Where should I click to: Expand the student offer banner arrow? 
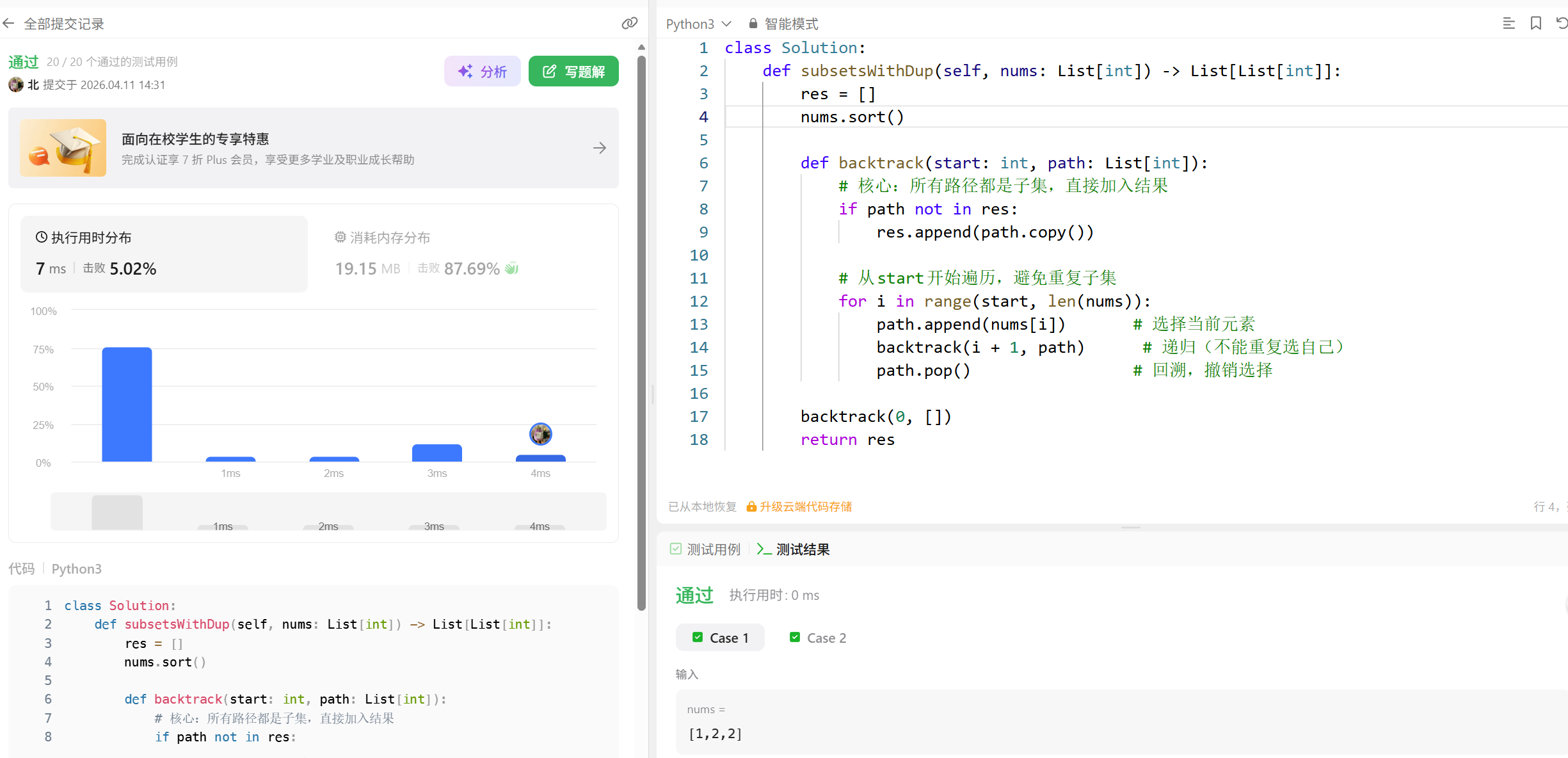[x=599, y=148]
